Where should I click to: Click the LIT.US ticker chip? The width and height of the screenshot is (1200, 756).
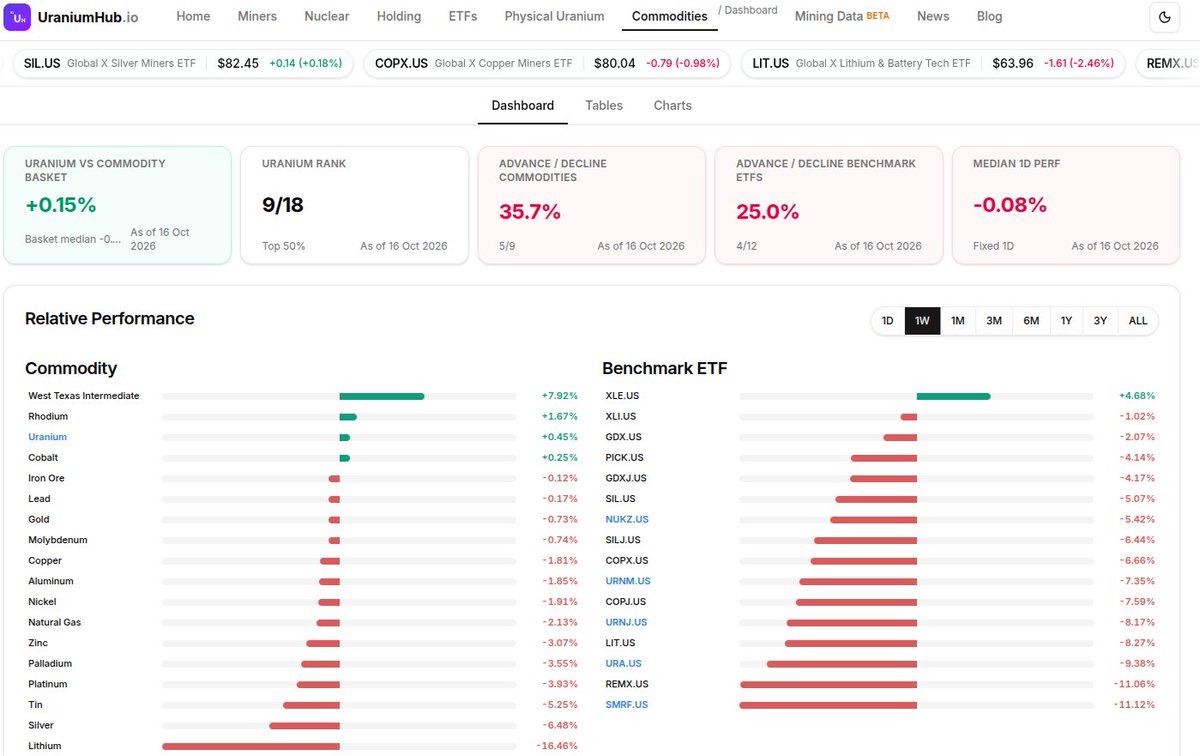click(931, 63)
